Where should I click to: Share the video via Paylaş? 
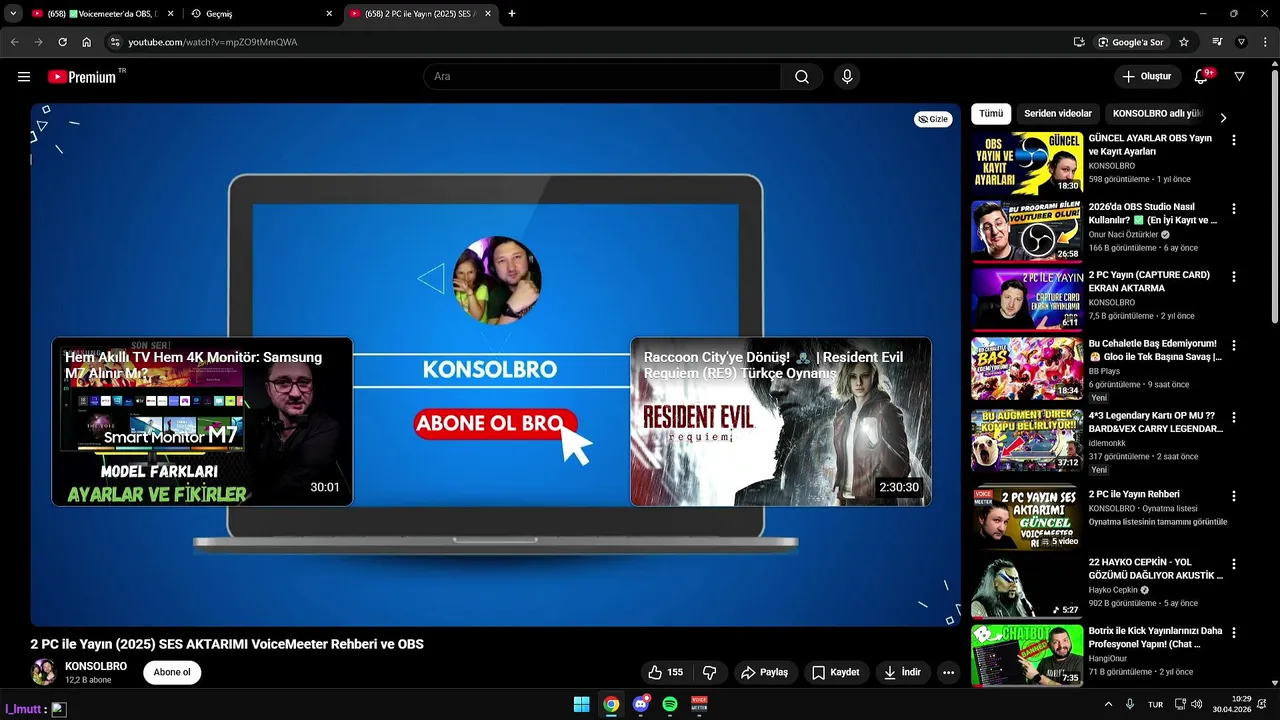click(x=765, y=672)
